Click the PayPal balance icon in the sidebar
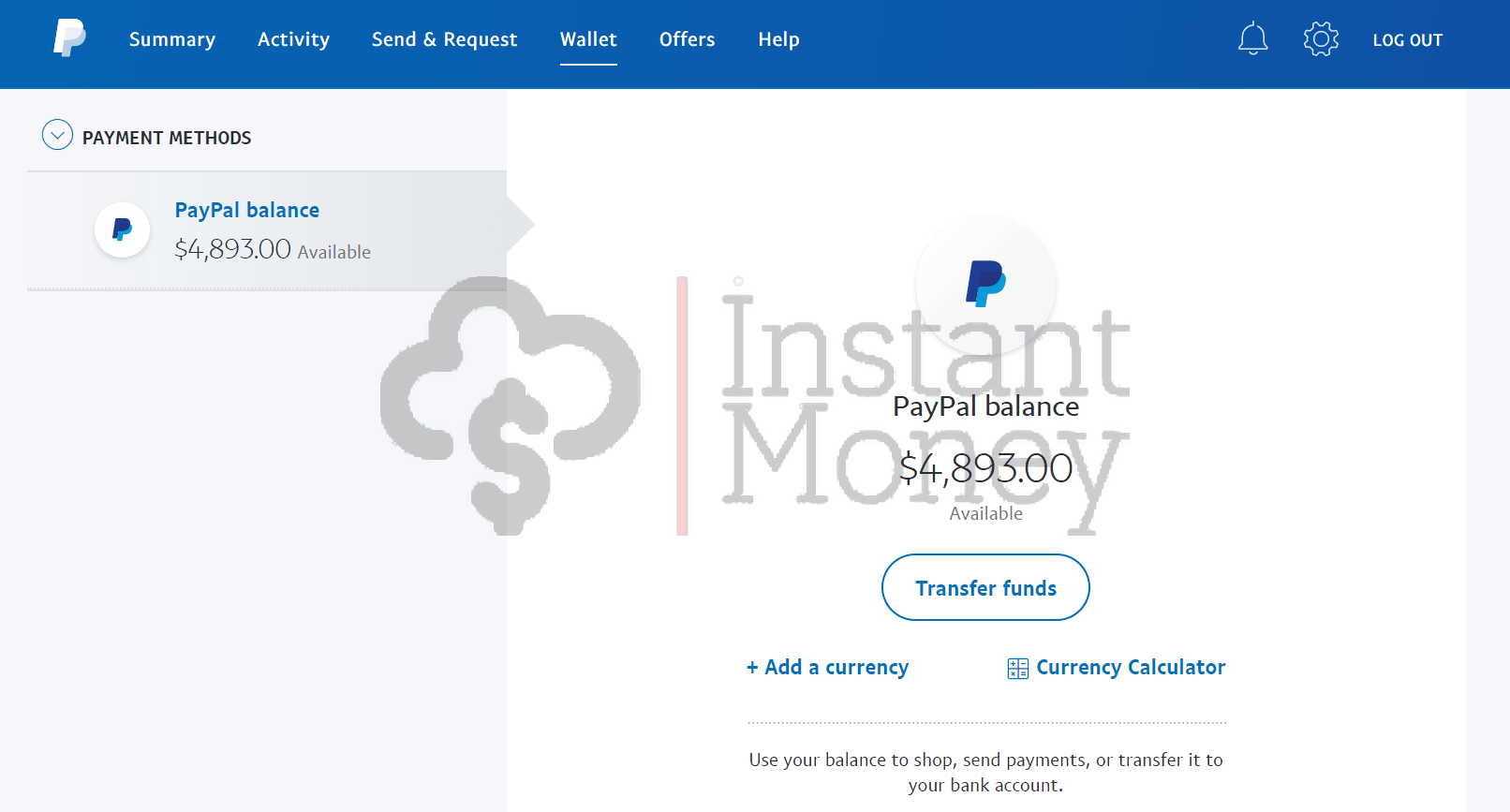Screen dimensions: 1510x812 [x=122, y=229]
